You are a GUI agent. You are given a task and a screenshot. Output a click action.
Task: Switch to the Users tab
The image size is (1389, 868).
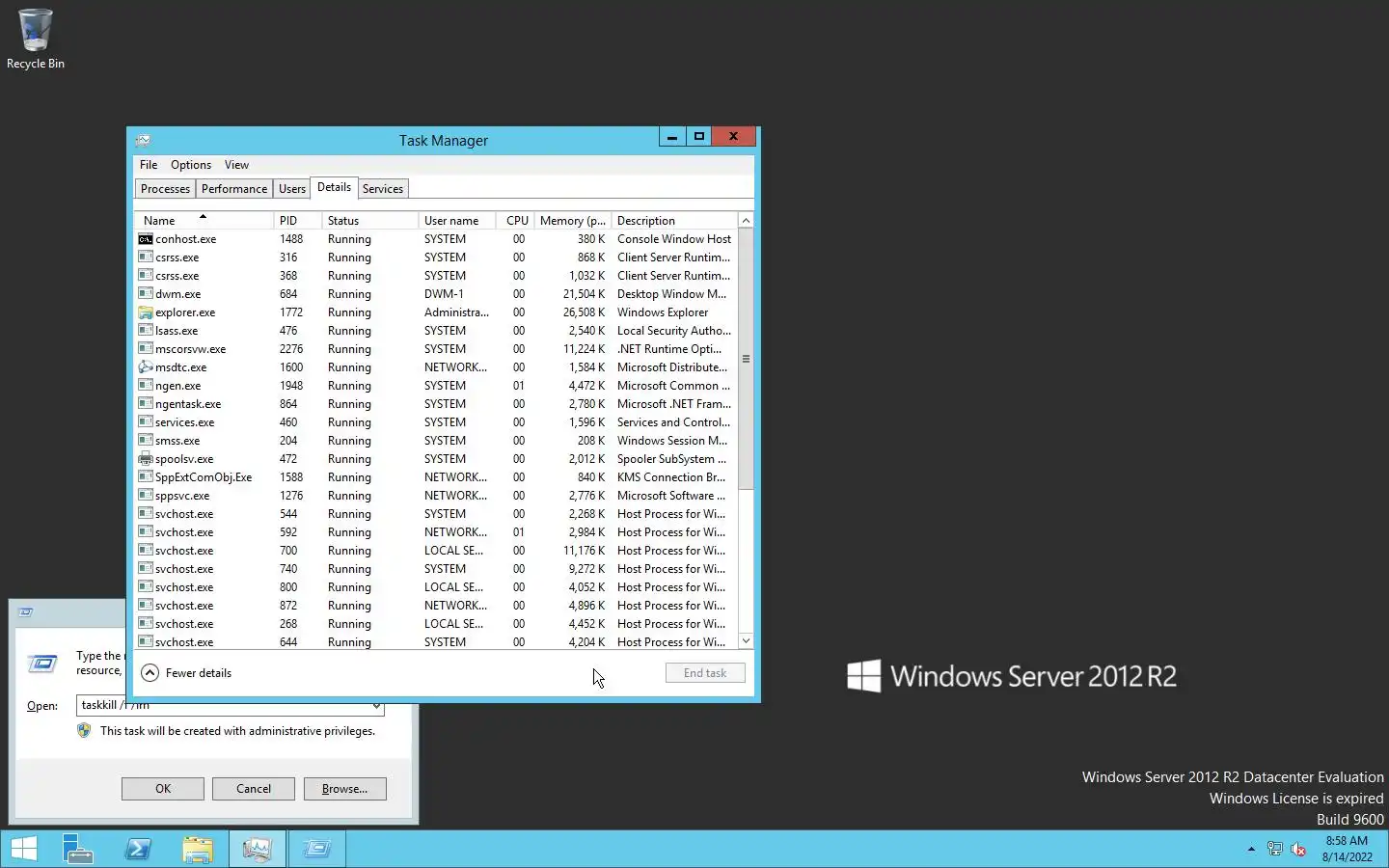pyautogui.click(x=292, y=189)
